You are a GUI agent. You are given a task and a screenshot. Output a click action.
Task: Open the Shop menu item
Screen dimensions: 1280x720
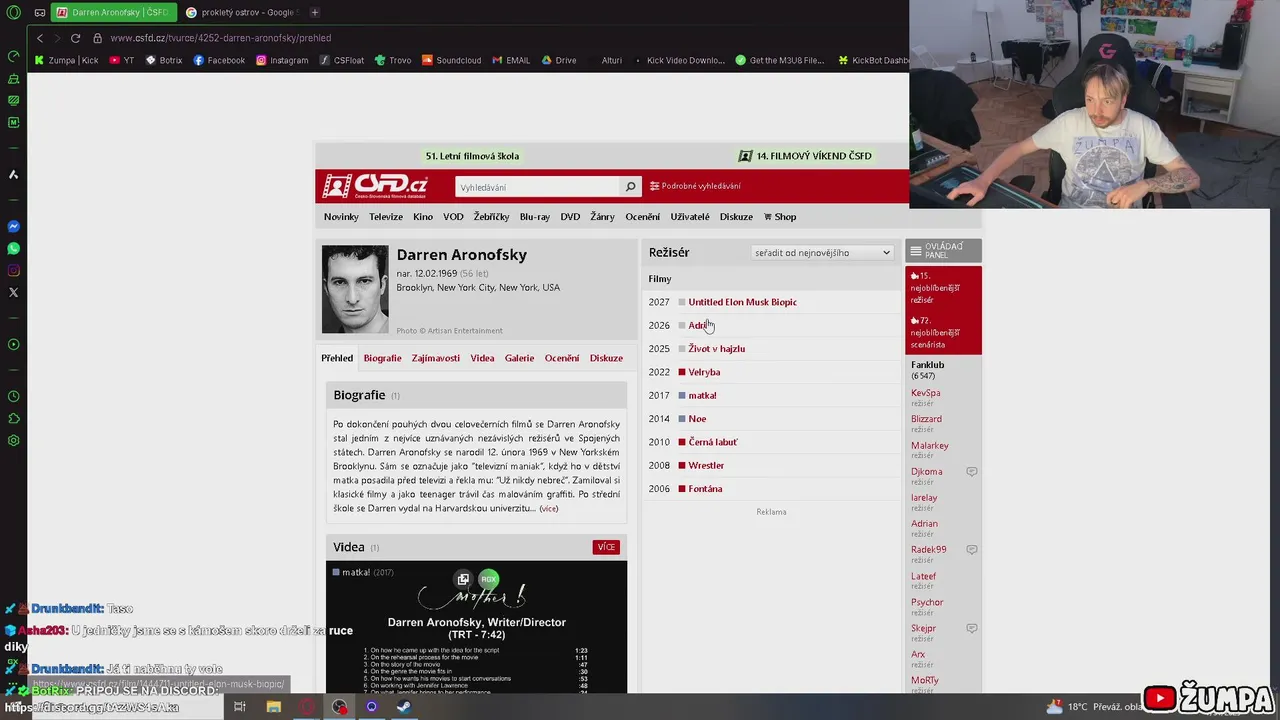(780, 217)
